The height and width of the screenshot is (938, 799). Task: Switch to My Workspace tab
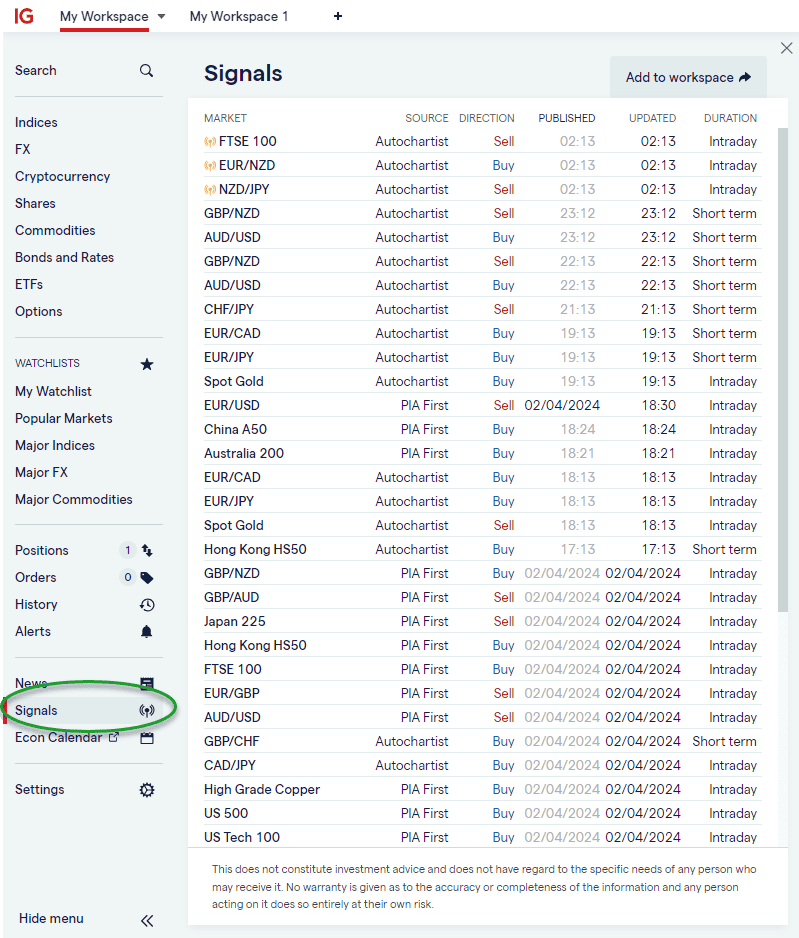click(104, 17)
